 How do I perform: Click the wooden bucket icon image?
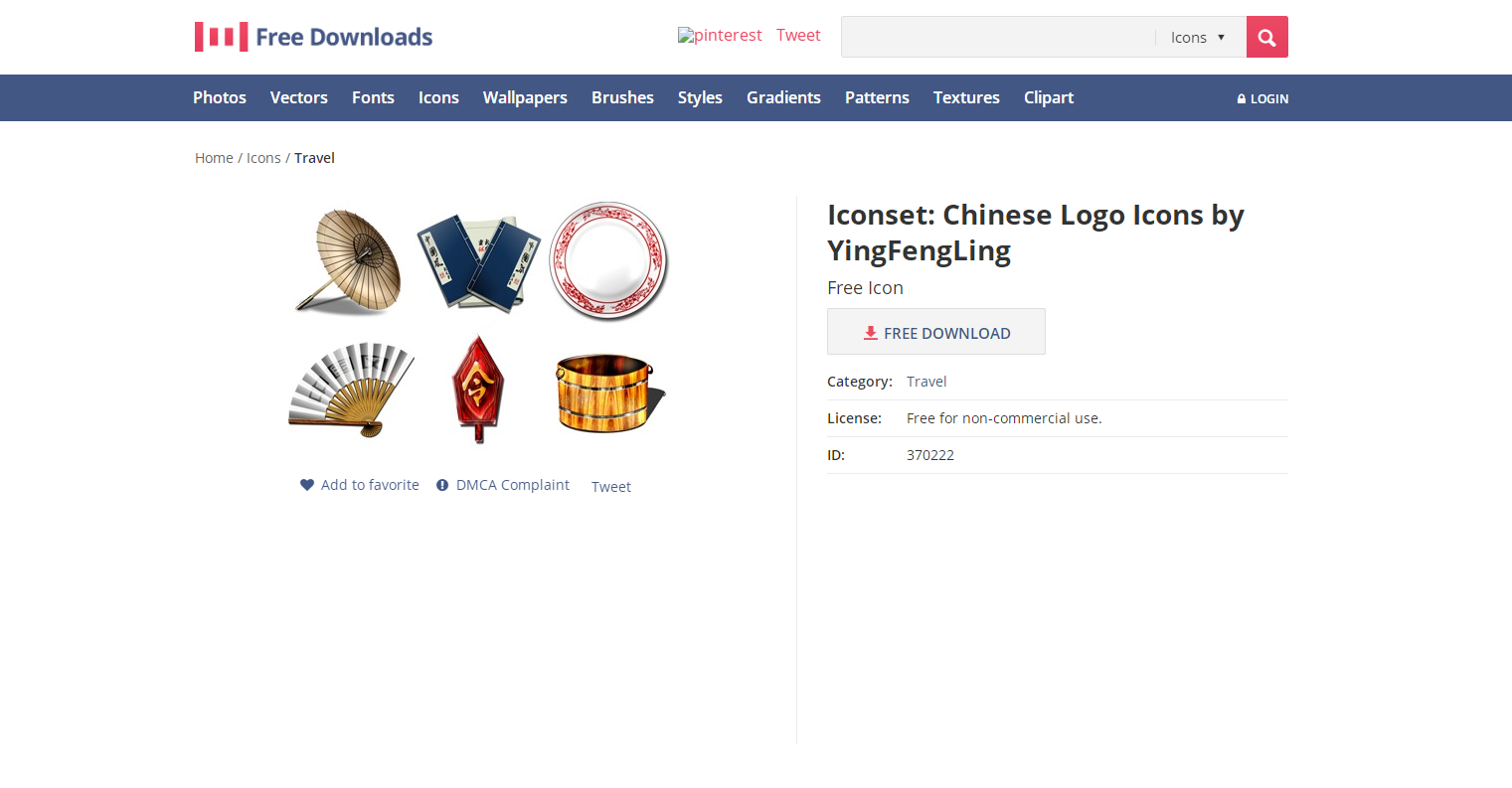coord(608,393)
